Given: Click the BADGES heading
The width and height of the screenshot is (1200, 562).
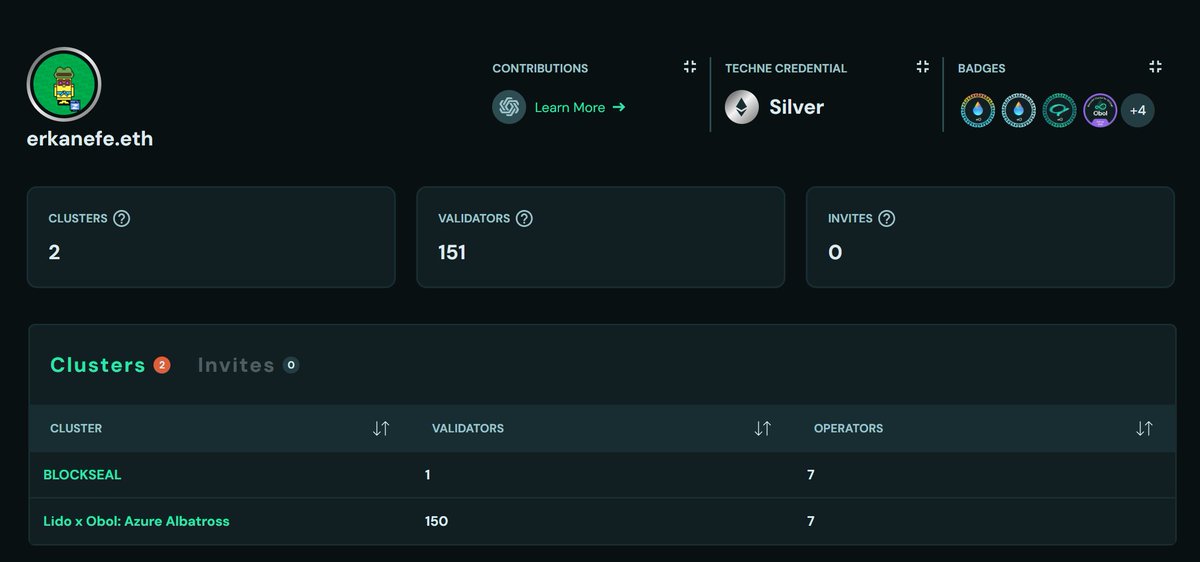Looking at the screenshot, I should click(982, 68).
